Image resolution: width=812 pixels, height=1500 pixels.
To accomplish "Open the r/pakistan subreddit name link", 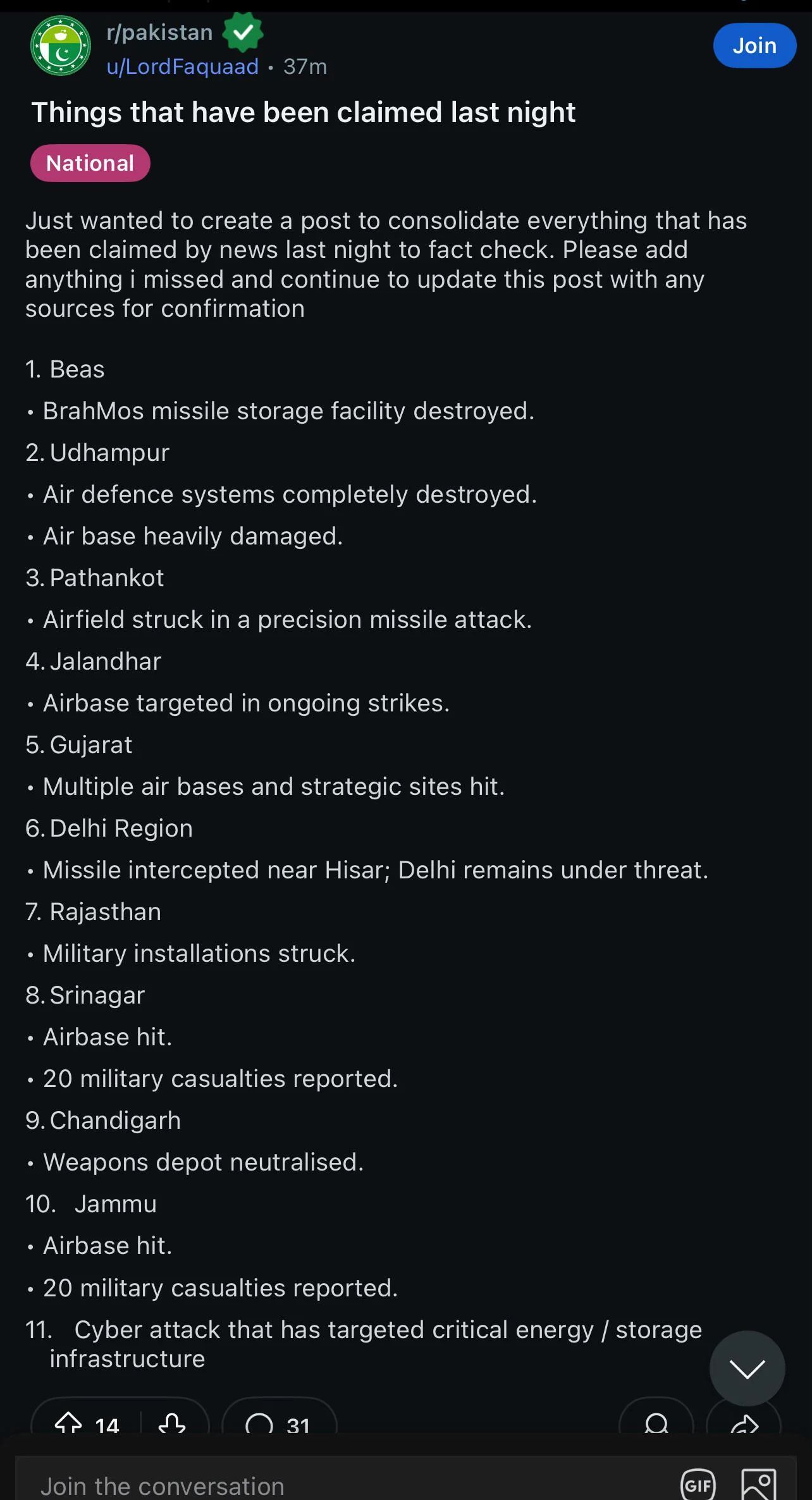I will (159, 32).
